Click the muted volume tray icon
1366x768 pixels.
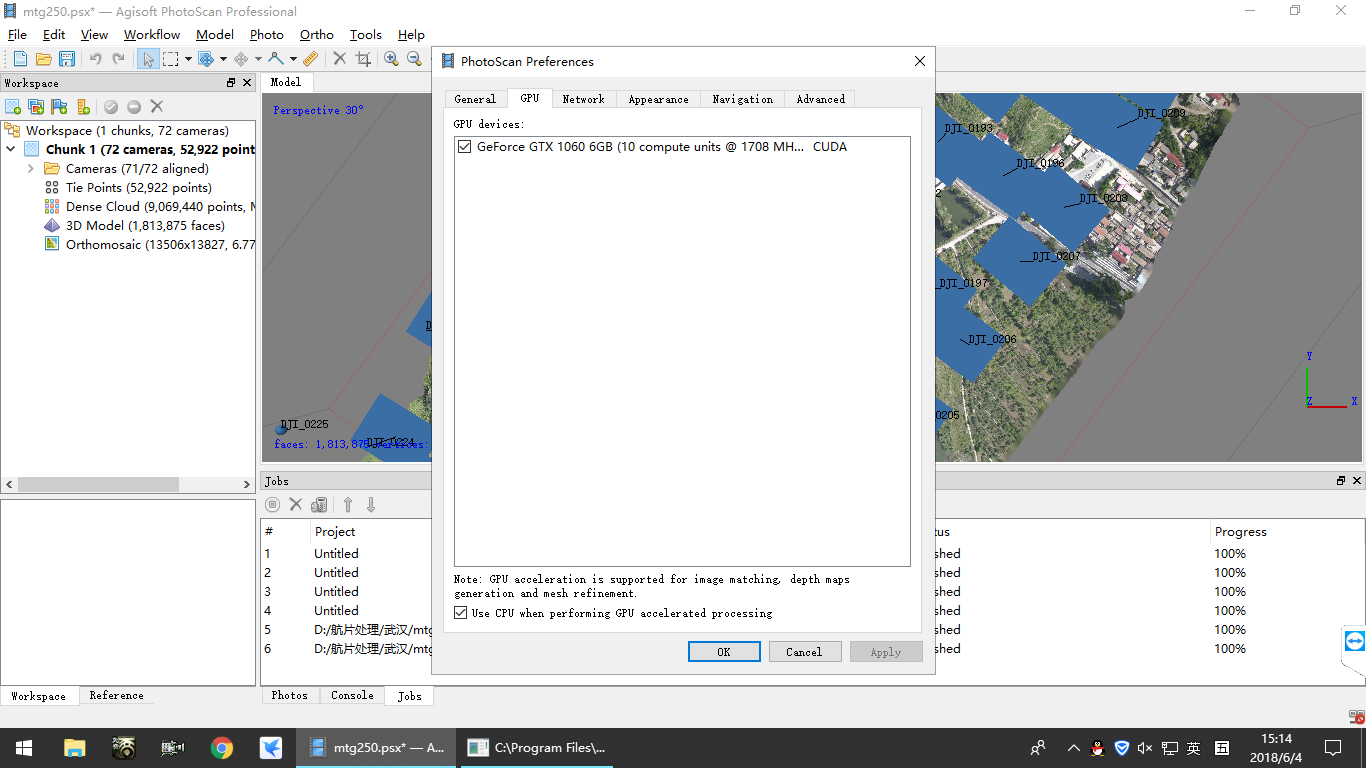click(x=1145, y=748)
